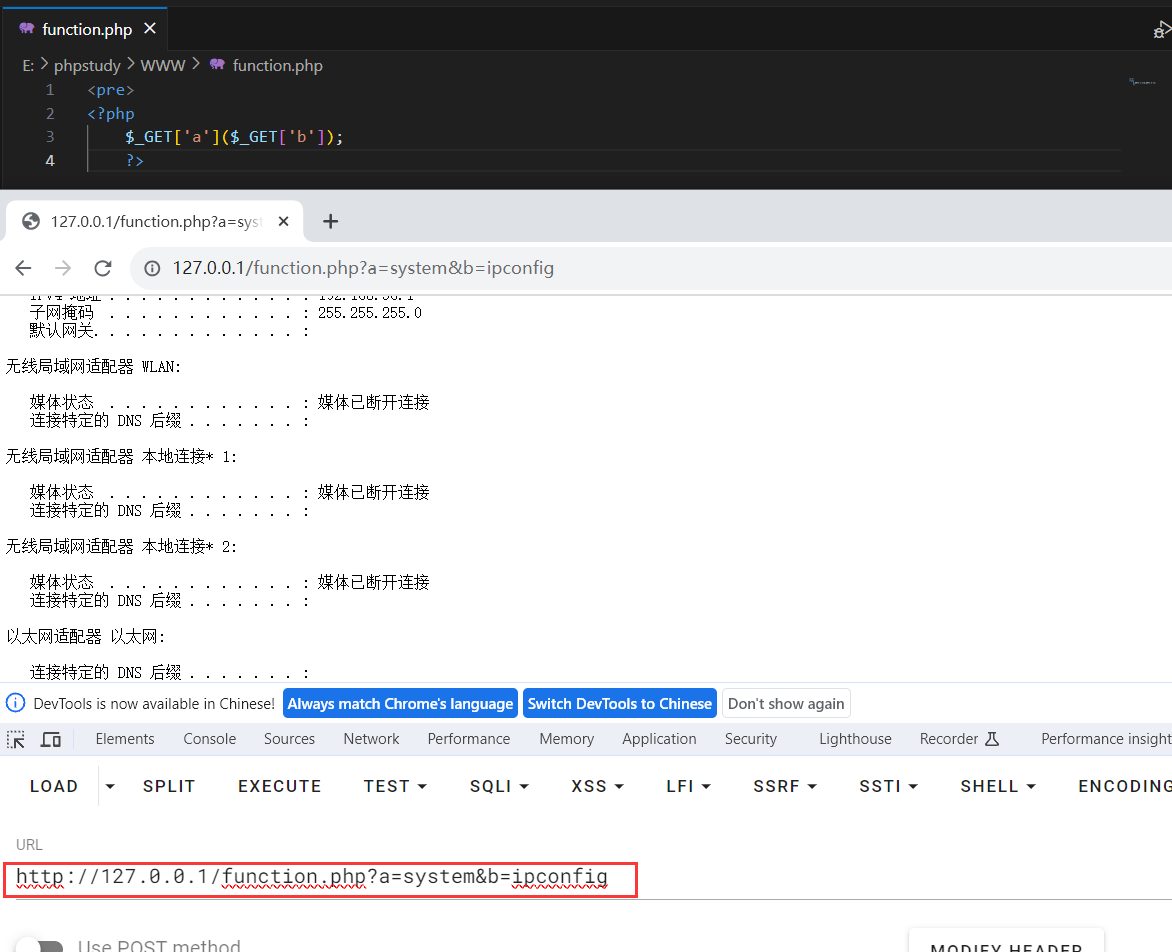This screenshot has height=952, width=1172.
Task: Open the Lighthouse DevTools tab
Action: [855, 739]
